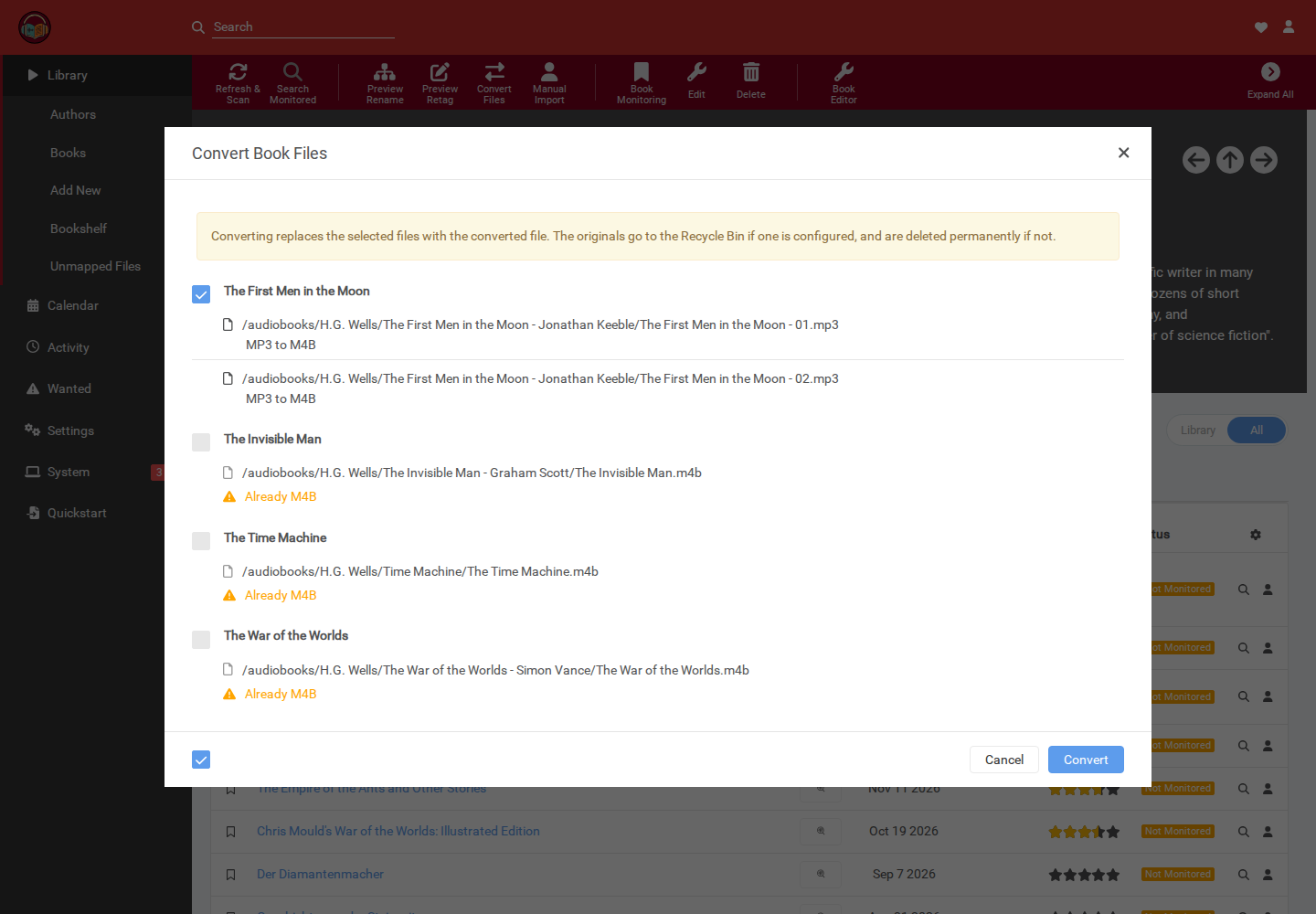Toggle The Invisible Man checkbox
Screen dimensions: 1316x914
point(201,442)
